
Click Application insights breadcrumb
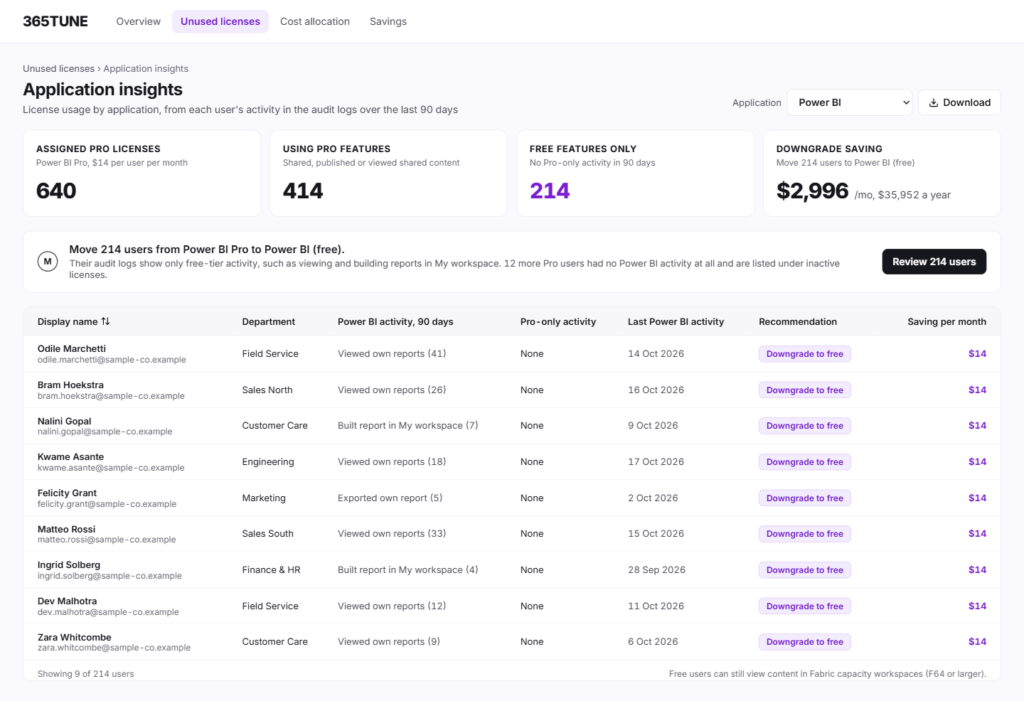point(146,69)
